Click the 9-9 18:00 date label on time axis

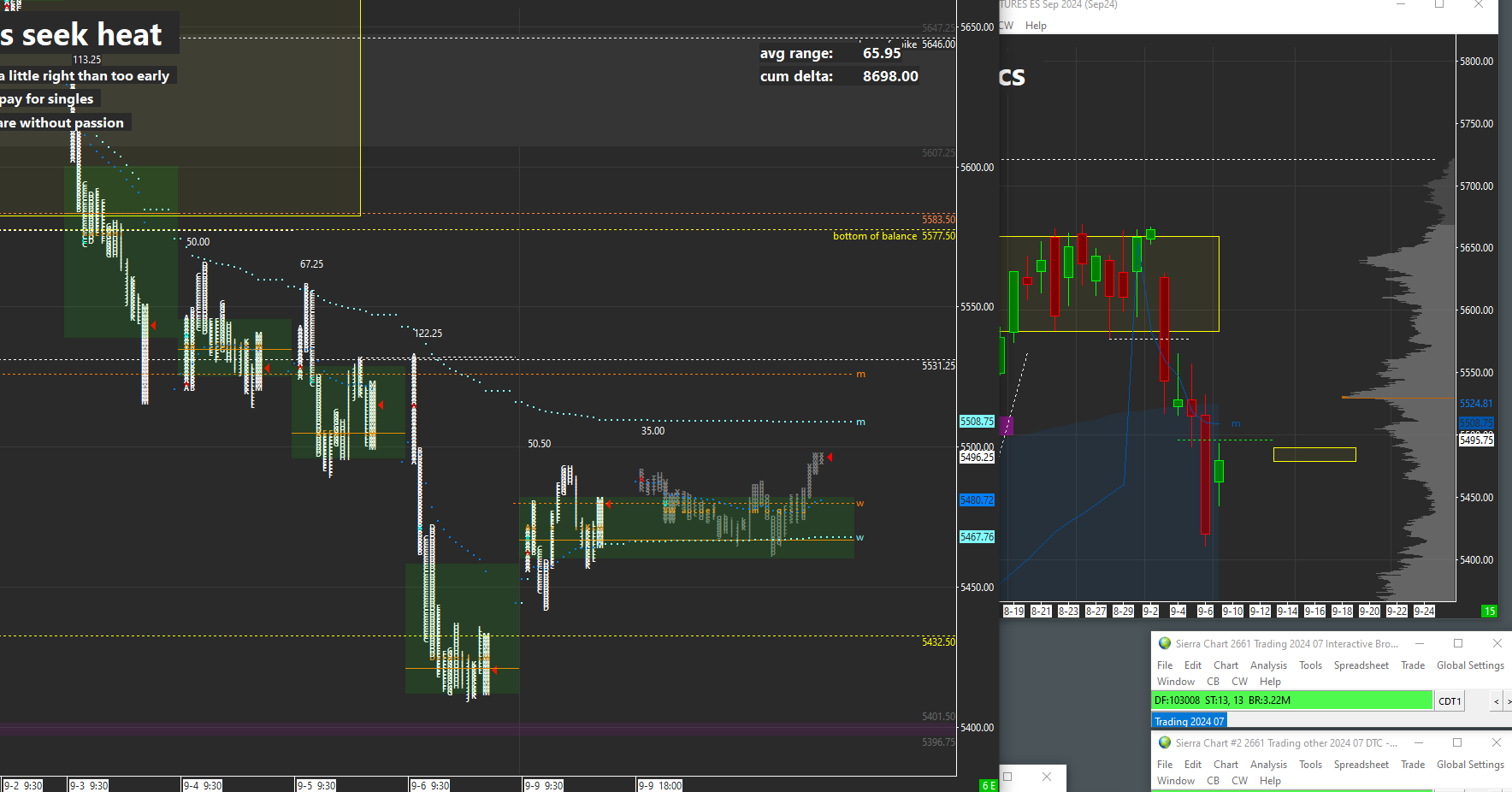pos(660,785)
